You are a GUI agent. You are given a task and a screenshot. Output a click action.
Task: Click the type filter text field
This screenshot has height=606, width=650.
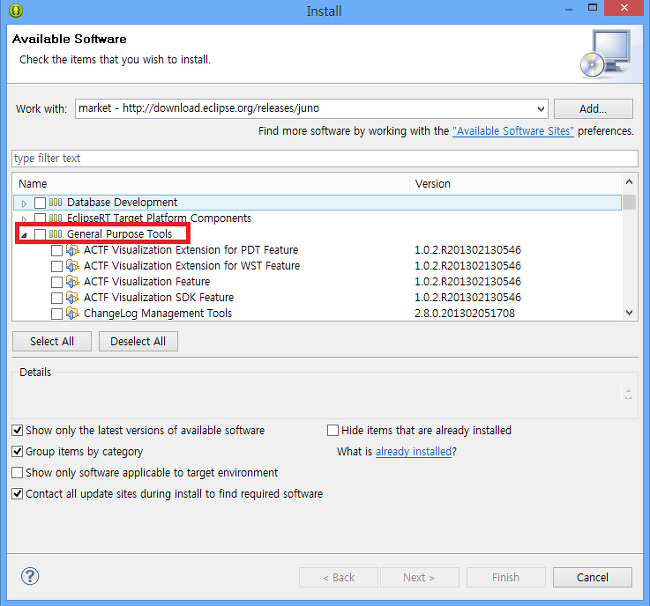(325, 158)
